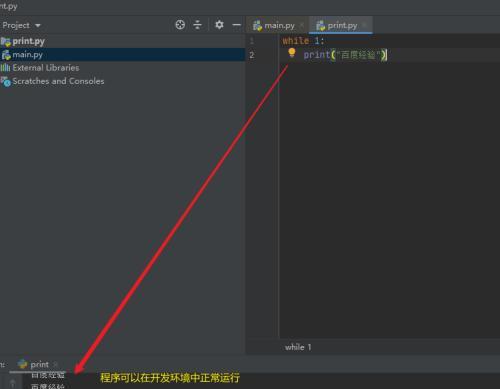Switch to the print.py editor tab
Image resolution: width=500 pixels, height=389 pixels.
342,26
